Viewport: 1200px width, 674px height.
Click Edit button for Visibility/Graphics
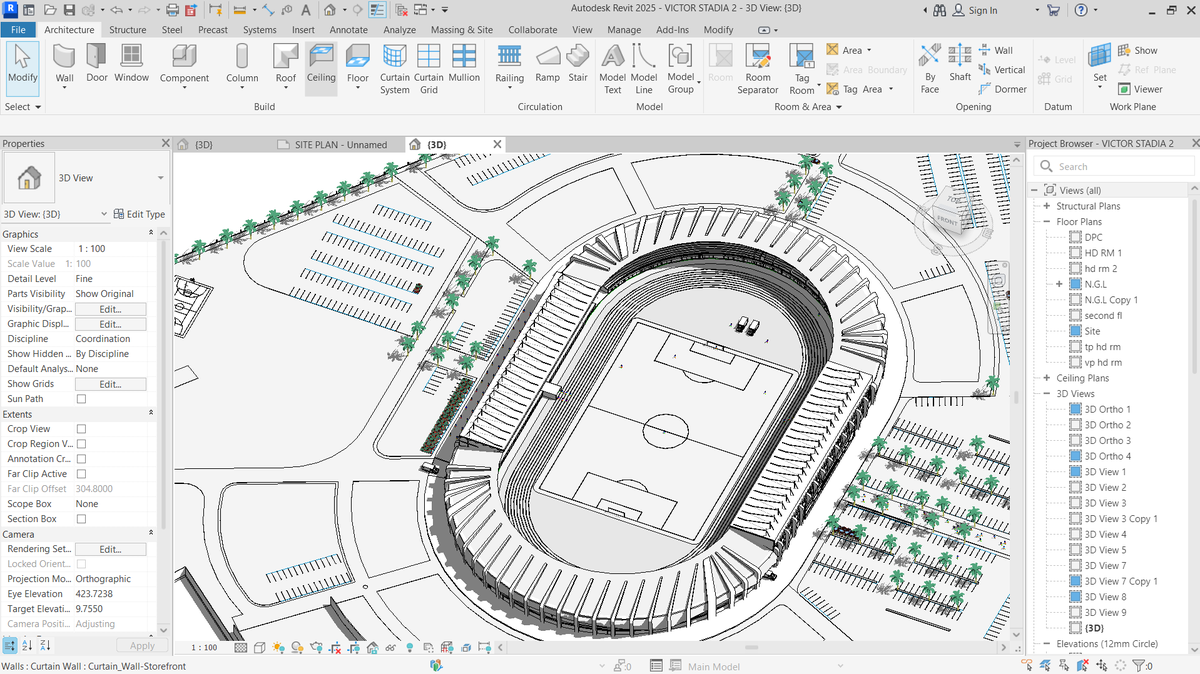[110, 309]
